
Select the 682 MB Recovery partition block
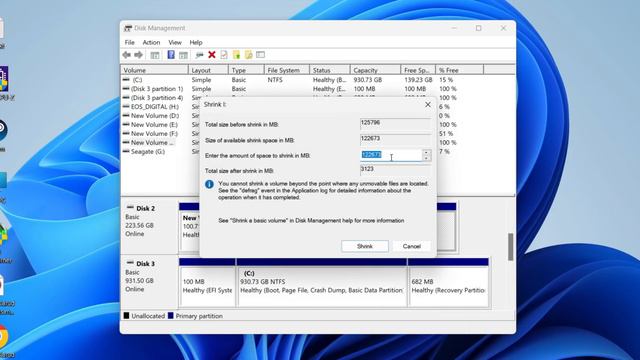[x=449, y=282]
